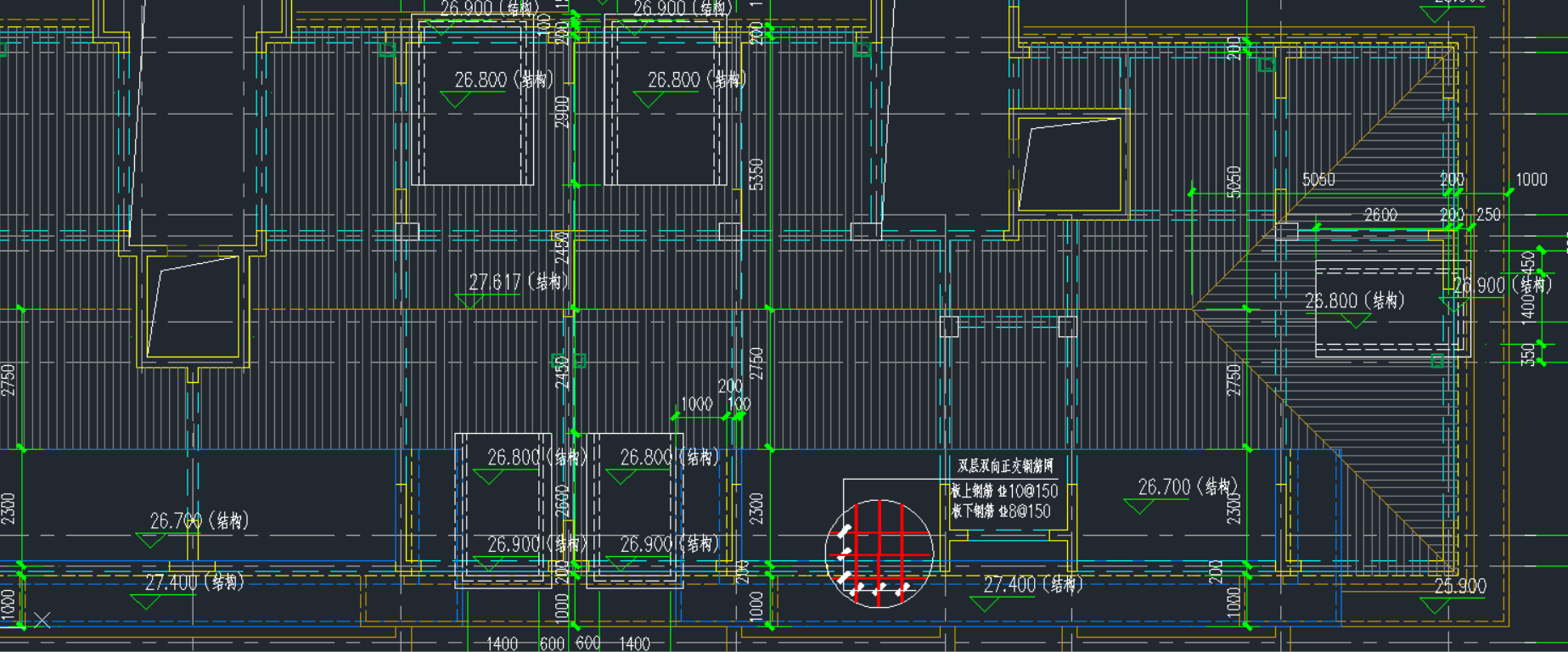Select the horizontal 2600 dimension text
This screenshot has width=1568, height=652.
pyautogui.click(x=1380, y=215)
